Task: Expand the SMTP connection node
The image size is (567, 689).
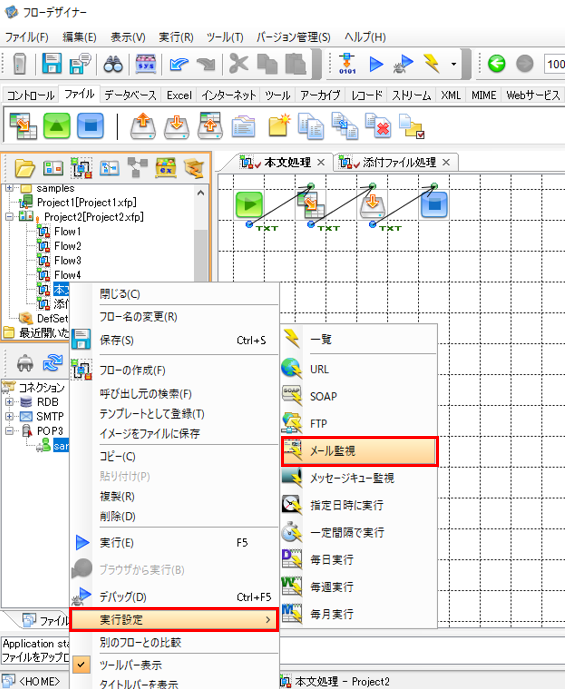Action: [9, 416]
